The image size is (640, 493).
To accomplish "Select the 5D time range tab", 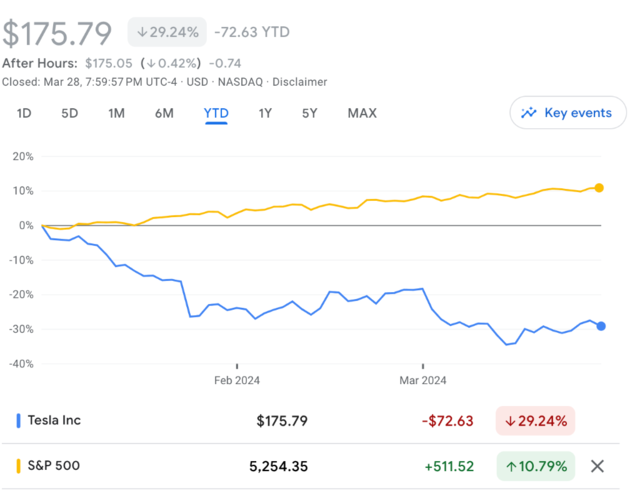I will [69, 113].
